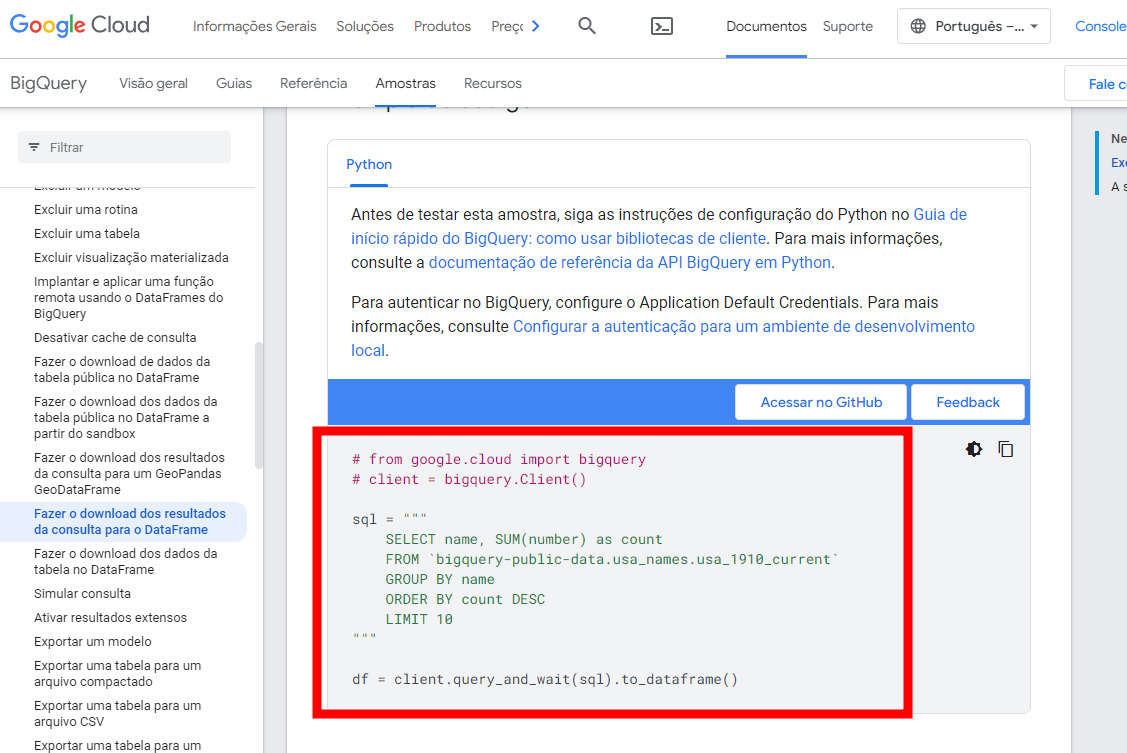The height and width of the screenshot is (753, 1127).
Task: Activate the Cloud Shell terminal icon
Action: coord(661,27)
